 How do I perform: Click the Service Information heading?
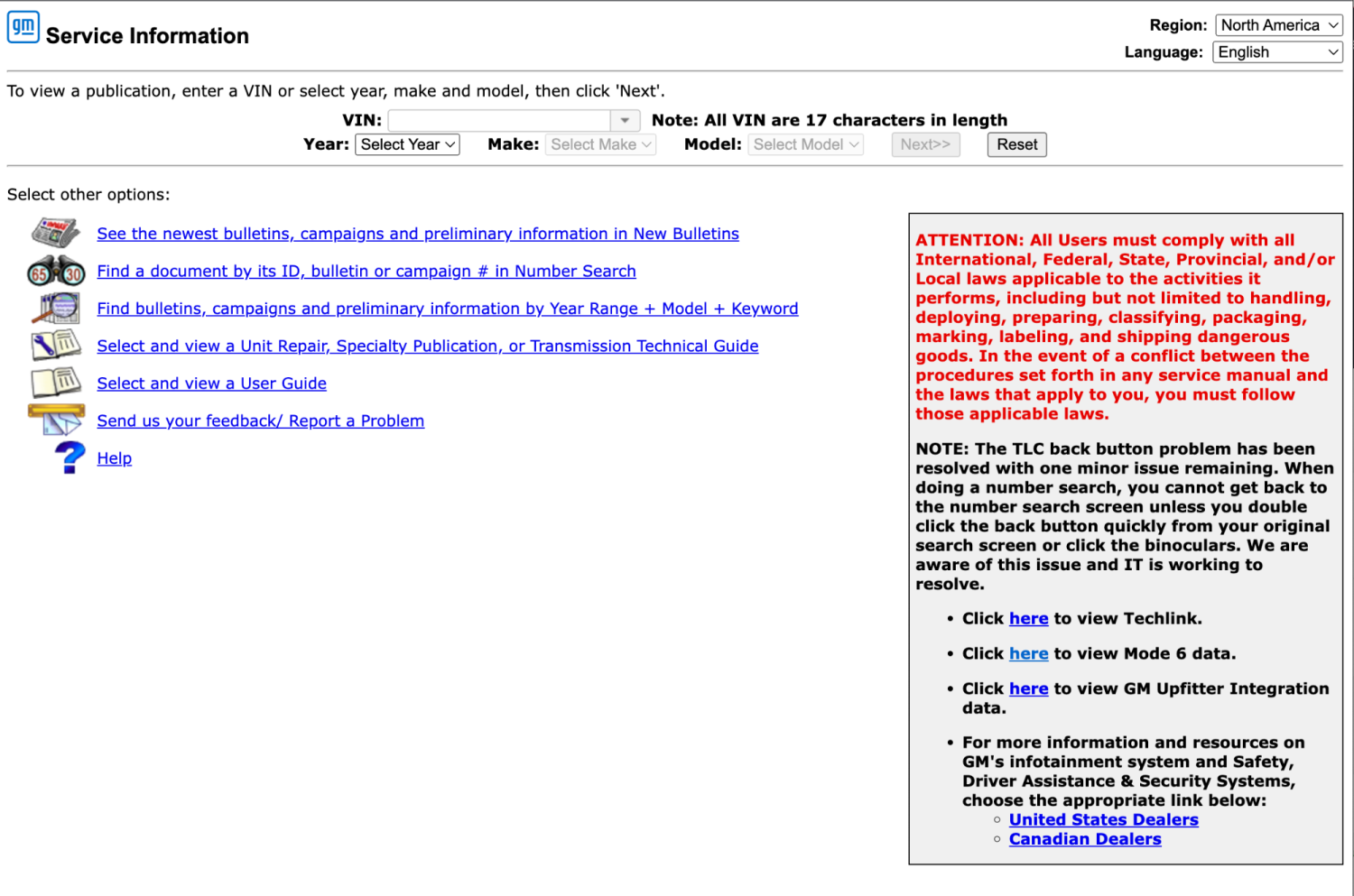(x=147, y=36)
